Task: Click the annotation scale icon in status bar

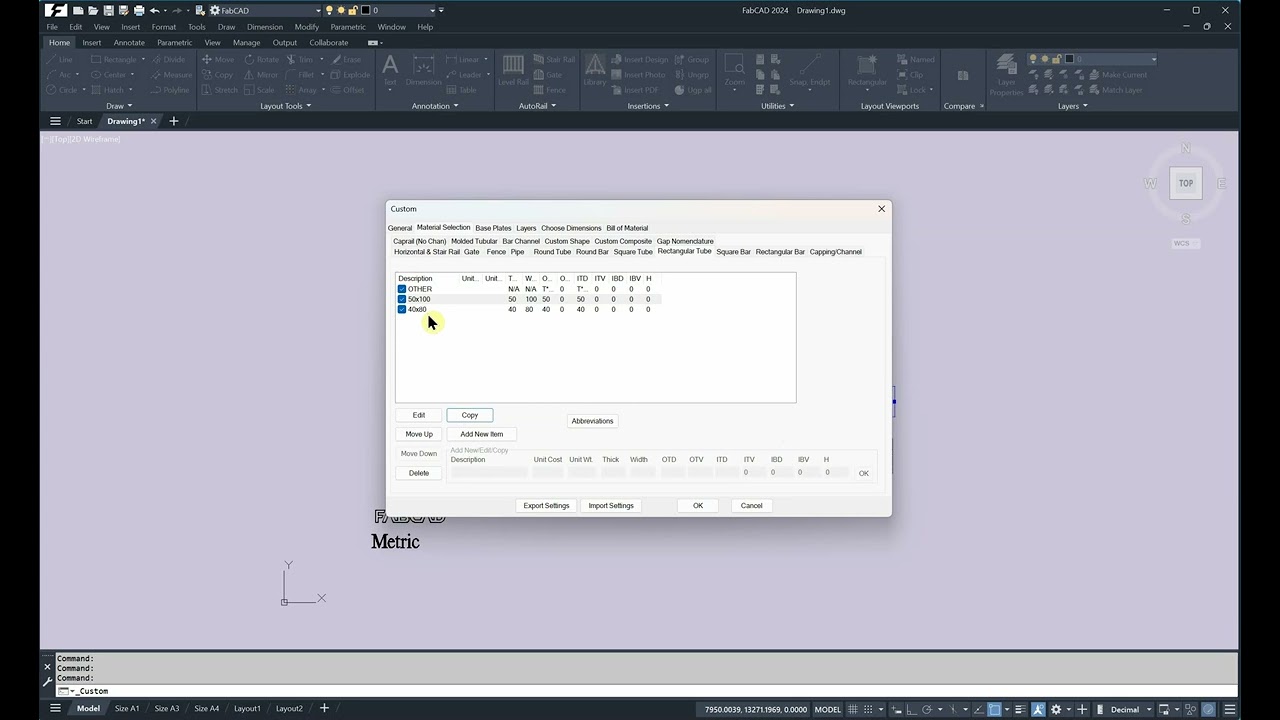Action: [1038, 709]
